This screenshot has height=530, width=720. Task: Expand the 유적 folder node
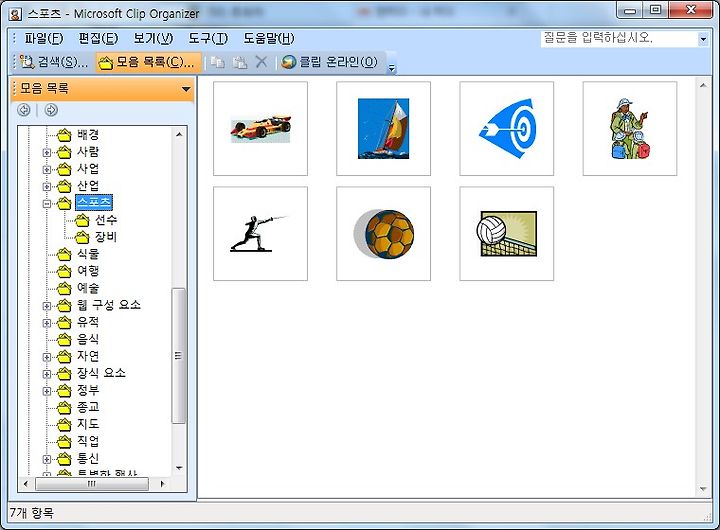[46, 323]
